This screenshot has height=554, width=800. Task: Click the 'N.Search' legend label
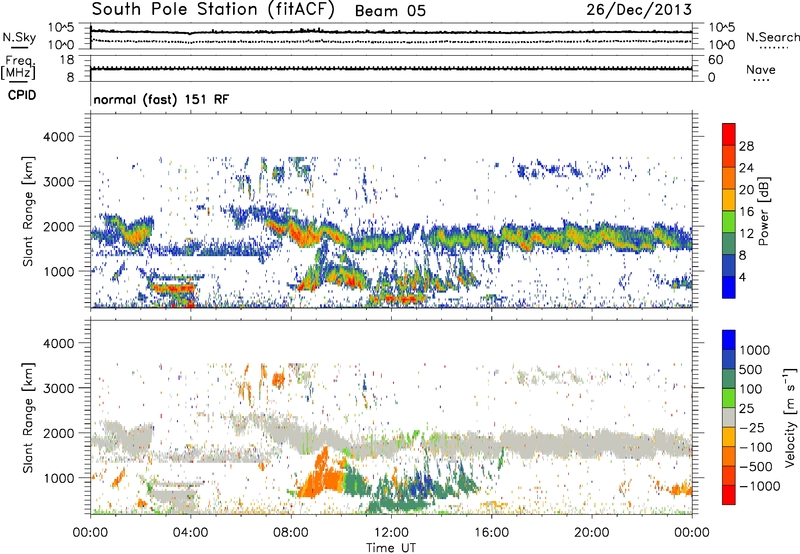pos(772,37)
